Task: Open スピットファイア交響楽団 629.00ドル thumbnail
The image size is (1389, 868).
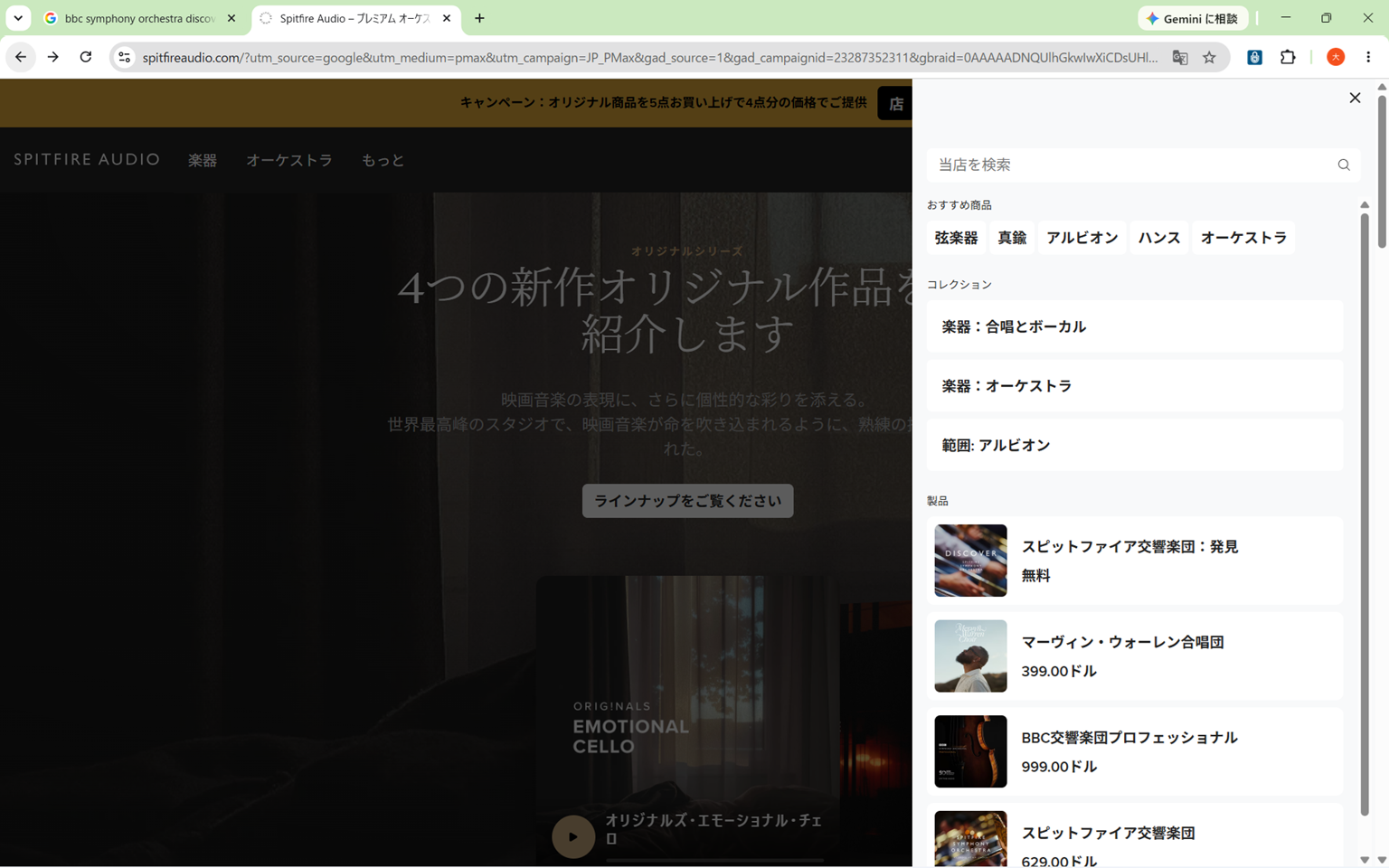Action: pos(970,839)
